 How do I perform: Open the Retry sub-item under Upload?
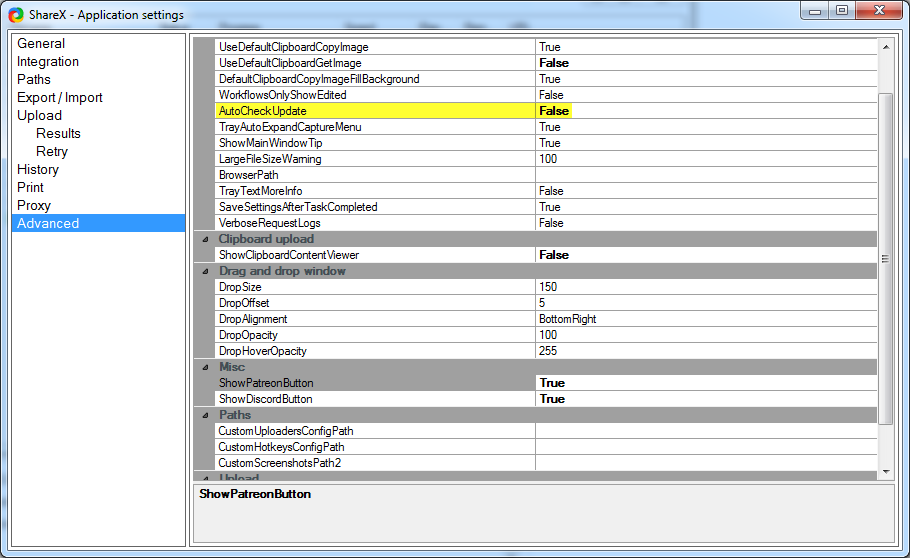pyautogui.click(x=52, y=152)
